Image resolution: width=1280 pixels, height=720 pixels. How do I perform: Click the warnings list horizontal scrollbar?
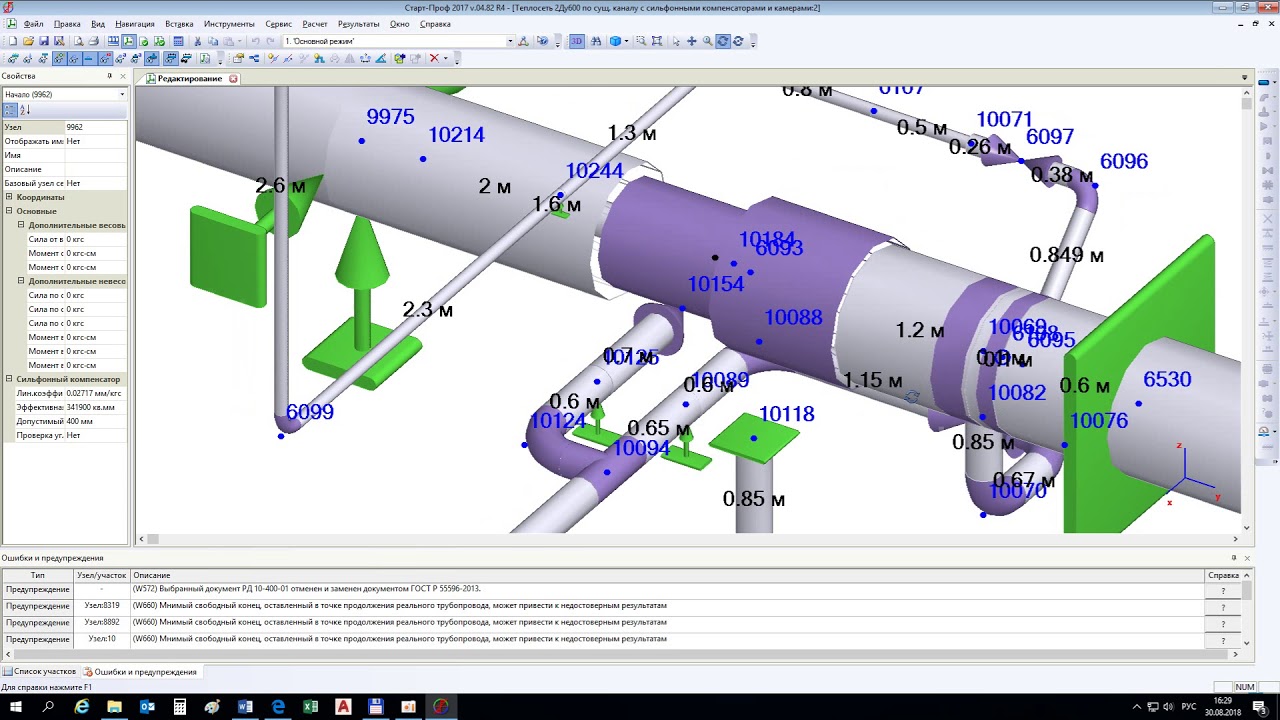tap(620, 654)
